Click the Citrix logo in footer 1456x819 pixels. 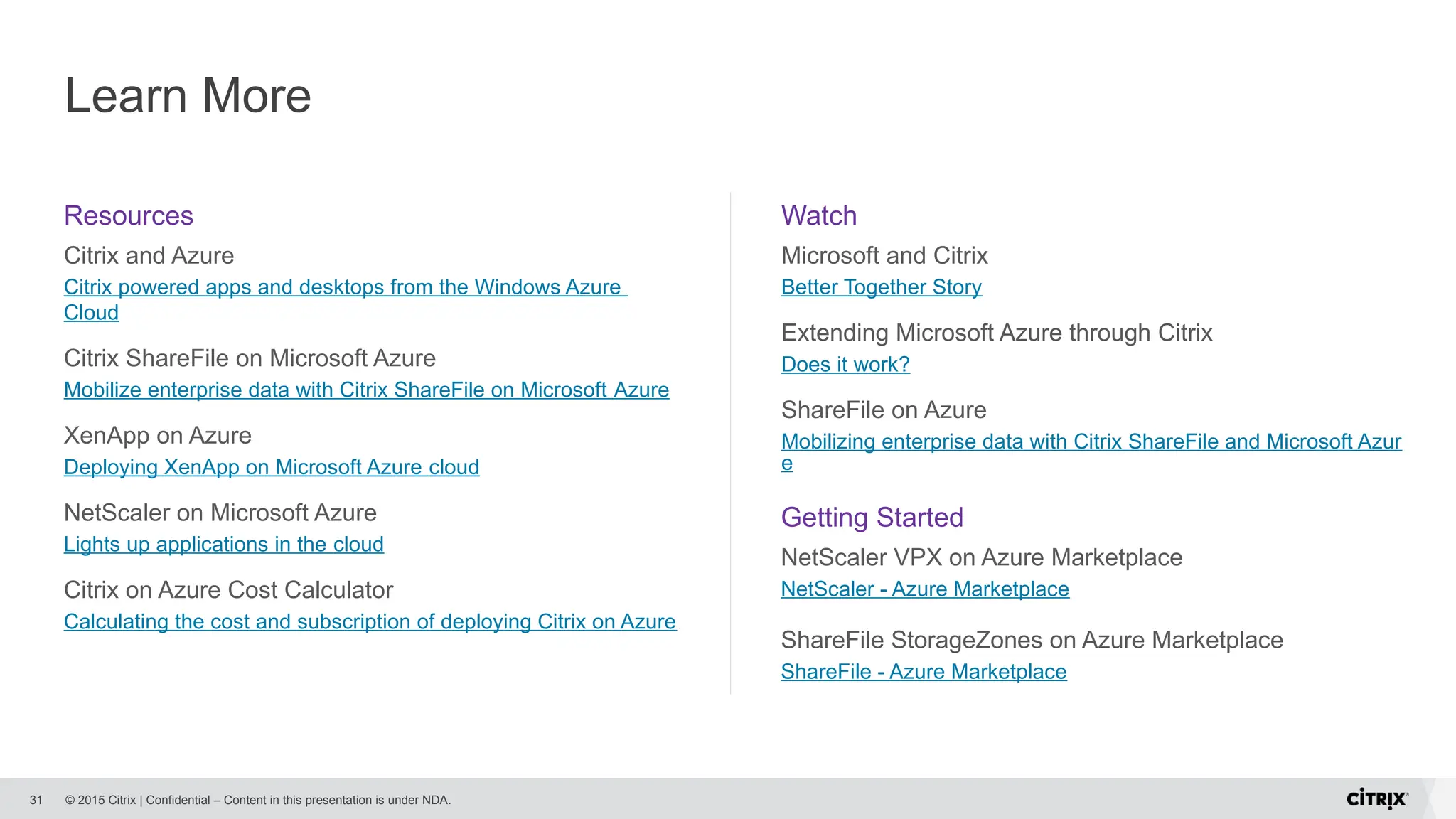pyautogui.click(x=1377, y=799)
